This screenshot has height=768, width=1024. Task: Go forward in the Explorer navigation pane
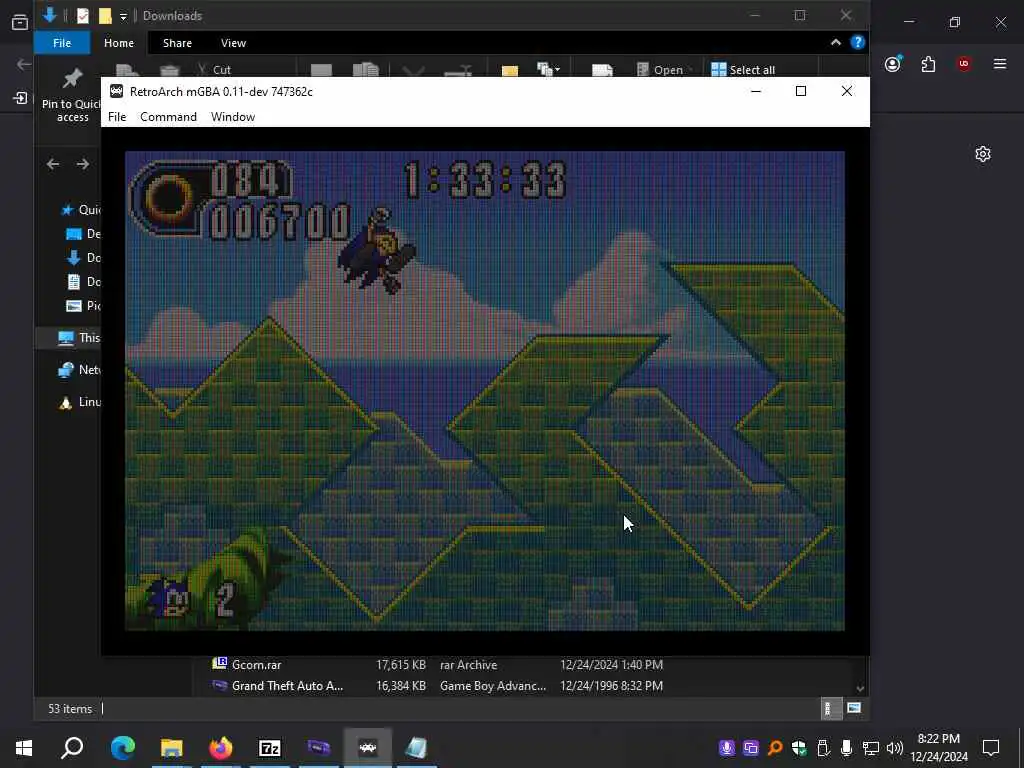coord(82,164)
